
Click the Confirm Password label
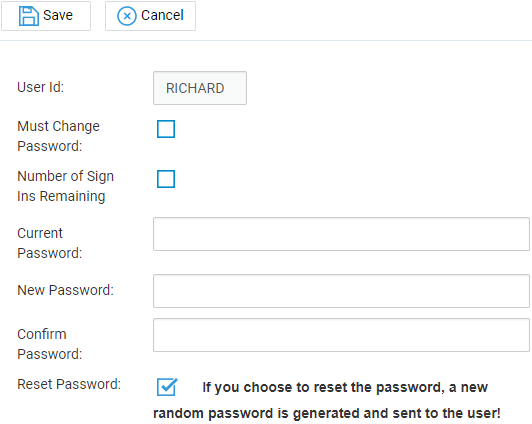(x=50, y=344)
